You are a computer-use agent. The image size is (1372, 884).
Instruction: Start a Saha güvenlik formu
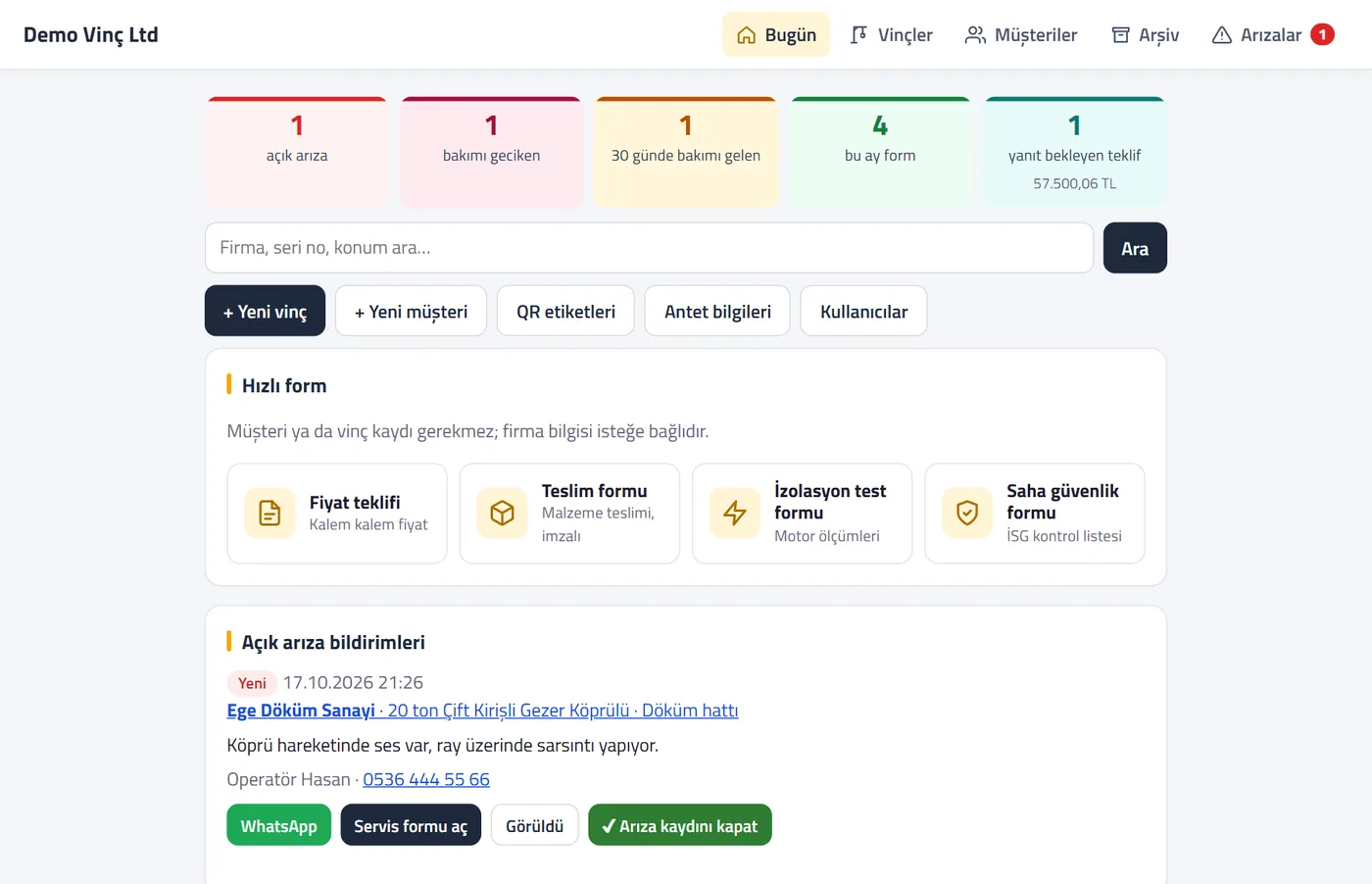[x=1035, y=514]
